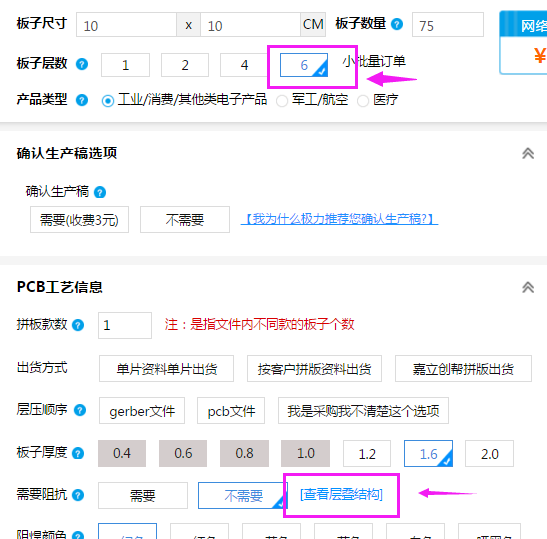Open help icon beside 板子数量

pyautogui.click(x=397, y=24)
